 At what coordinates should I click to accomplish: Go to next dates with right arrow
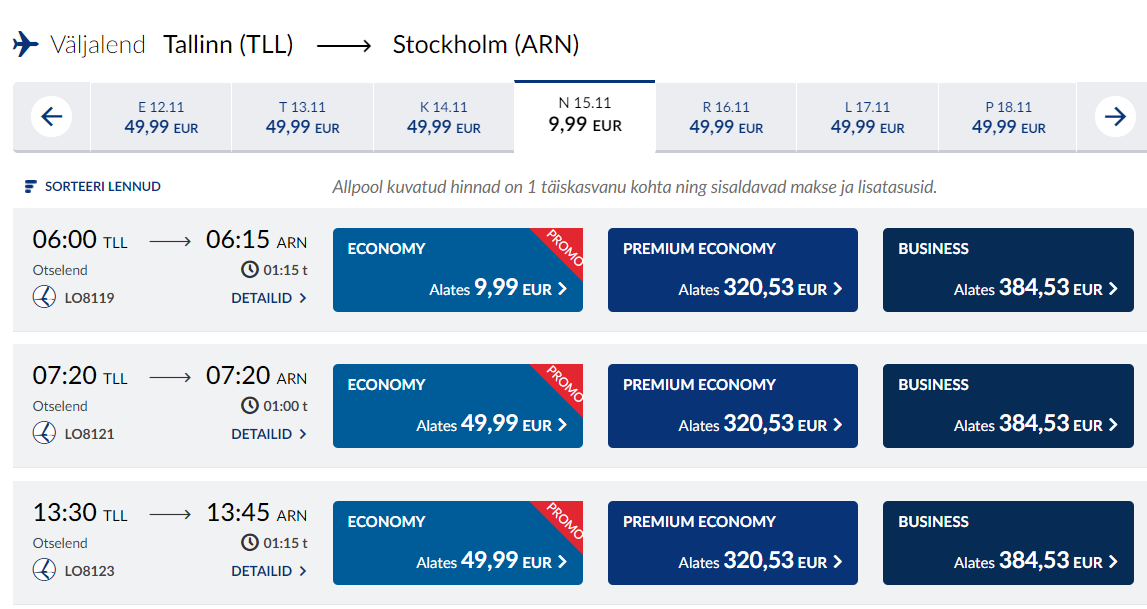point(1115,116)
